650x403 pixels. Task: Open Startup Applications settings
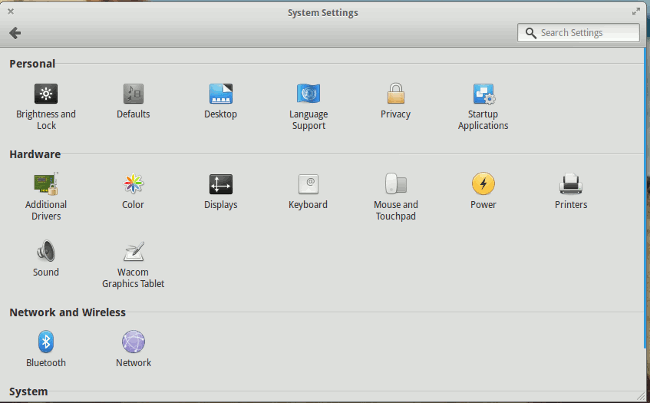(x=483, y=95)
